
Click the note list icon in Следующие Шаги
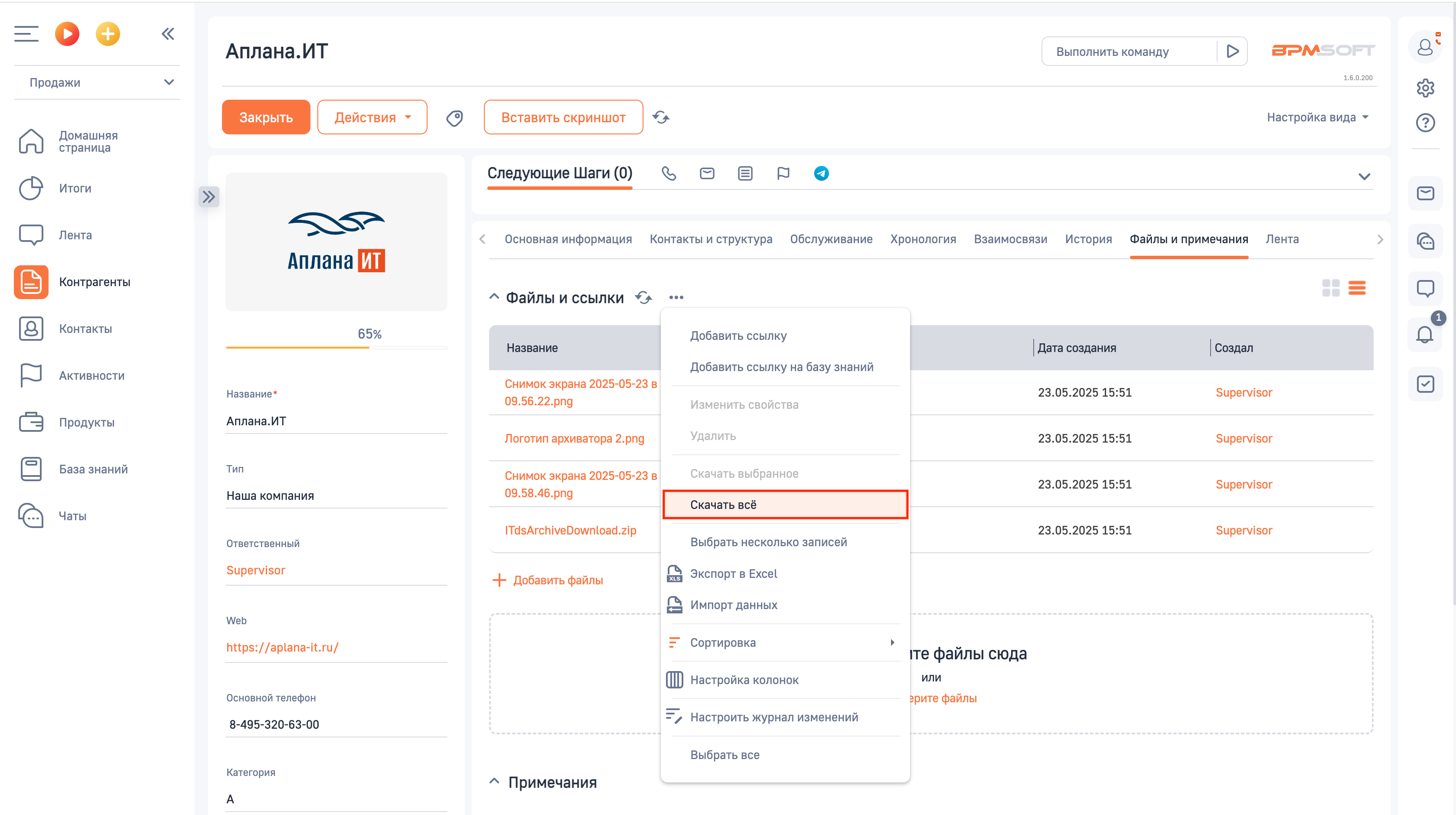coord(745,173)
